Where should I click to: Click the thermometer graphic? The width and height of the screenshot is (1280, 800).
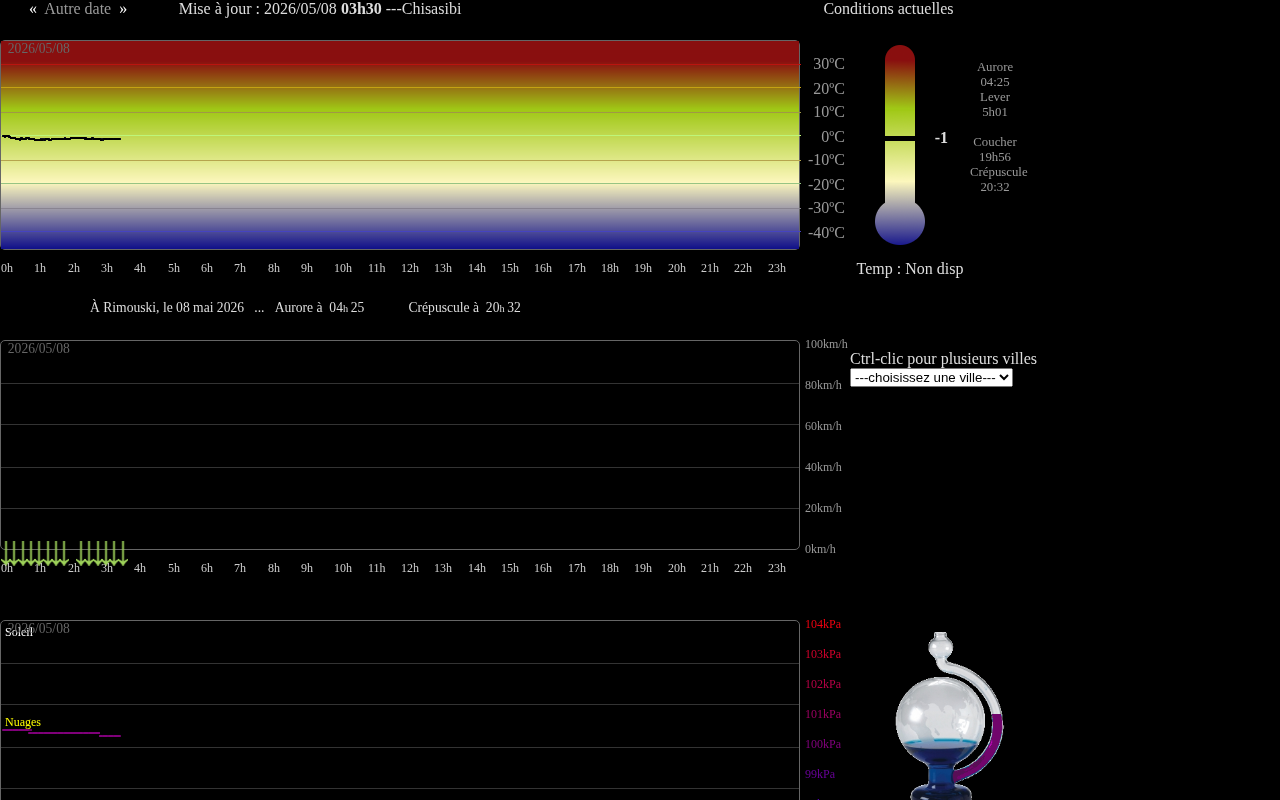900,145
